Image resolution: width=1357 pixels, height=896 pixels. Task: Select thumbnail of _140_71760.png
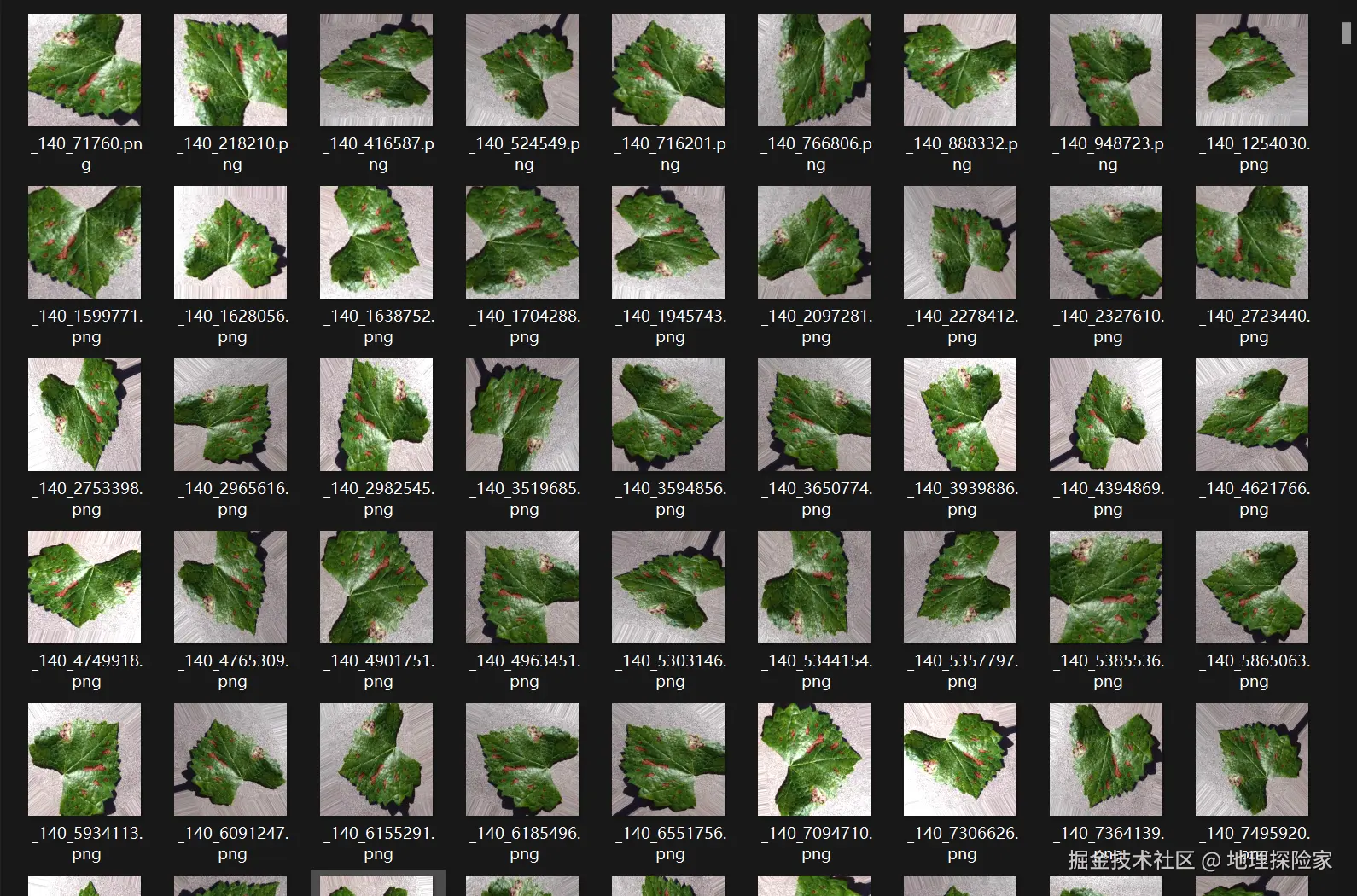coord(84,70)
